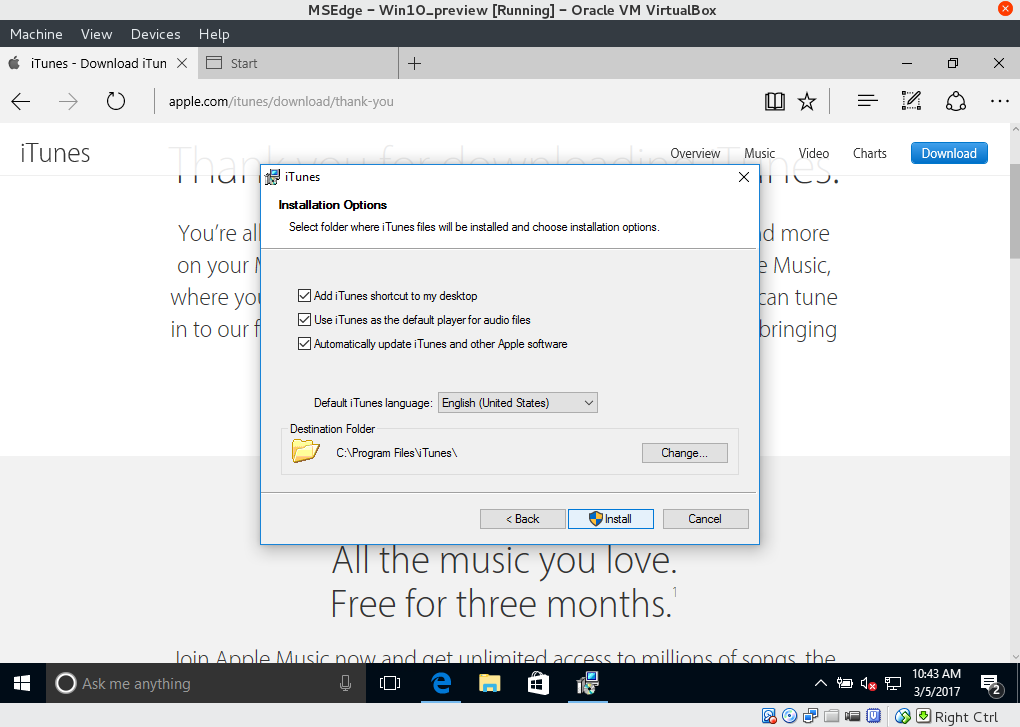Click the VirtualBox keyboard capture arrow icon
This screenshot has height=727, width=1020.
coord(923,717)
